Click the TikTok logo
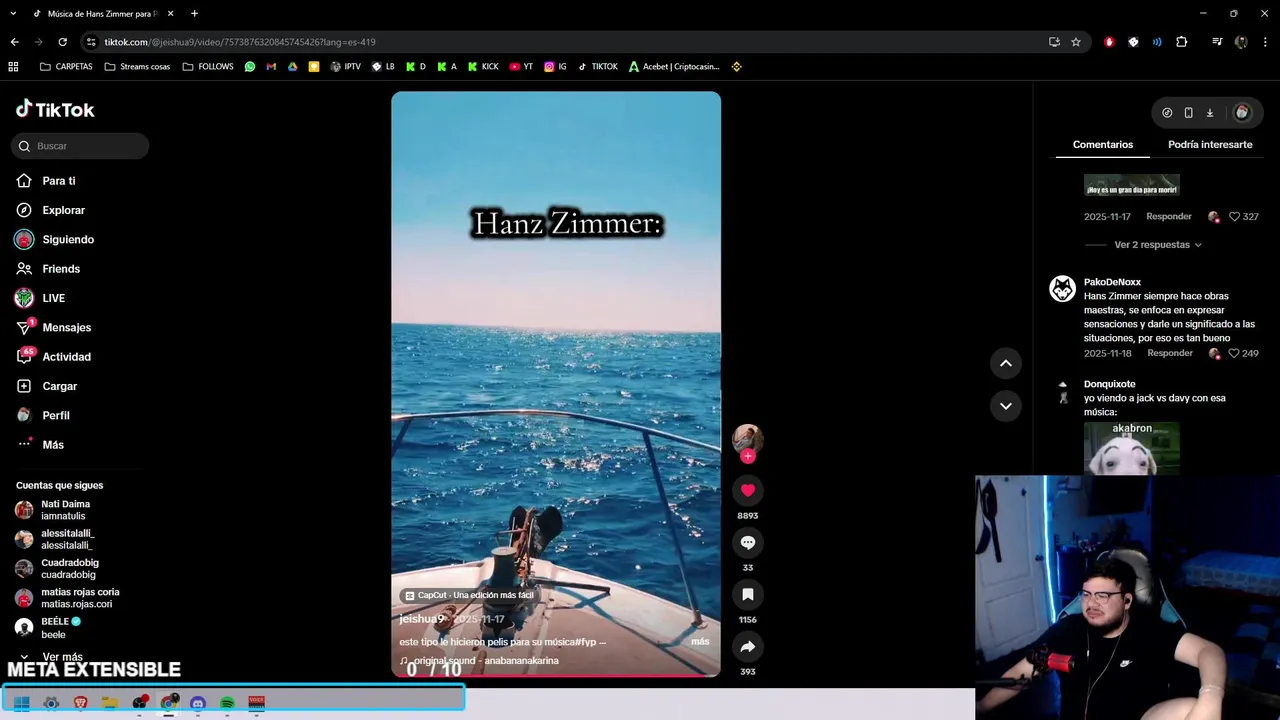 click(x=55, y=109)
